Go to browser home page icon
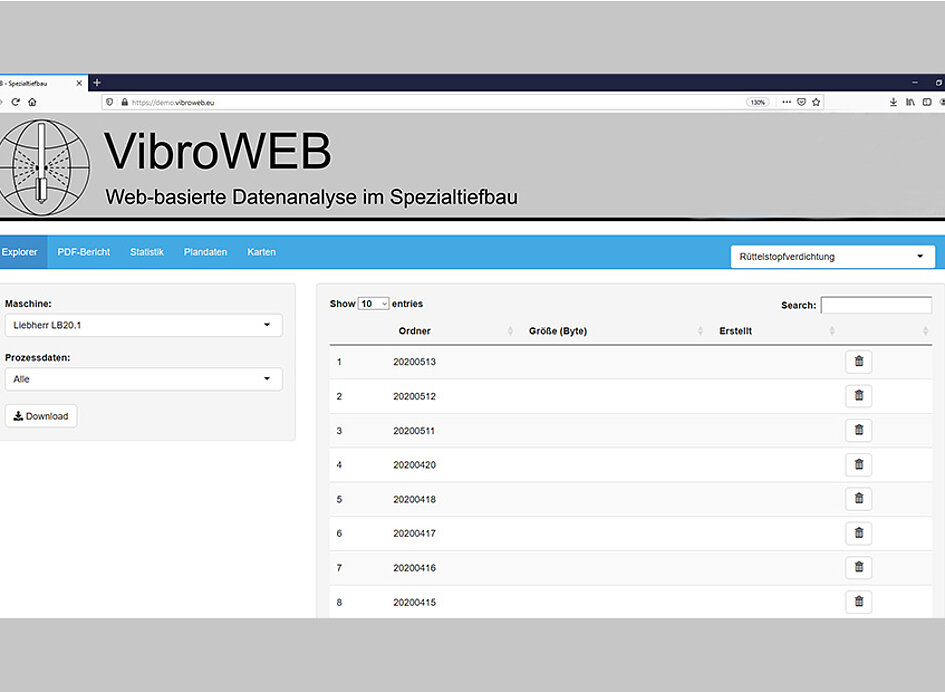Viewport: 945px width, 692px height. pyautogui.click(x=33, y=102)
